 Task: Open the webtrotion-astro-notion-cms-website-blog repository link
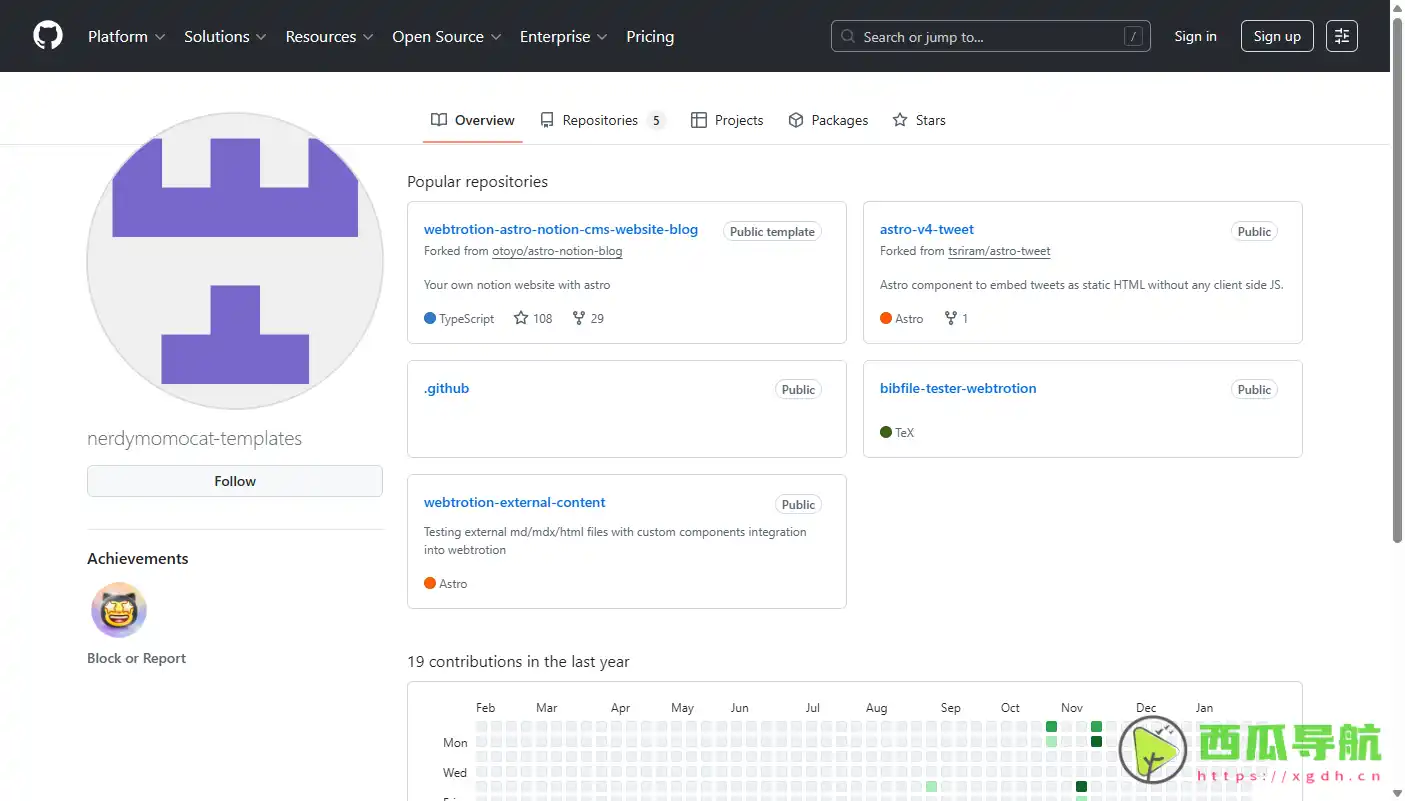pyautogui.click(x=560, y=229)
